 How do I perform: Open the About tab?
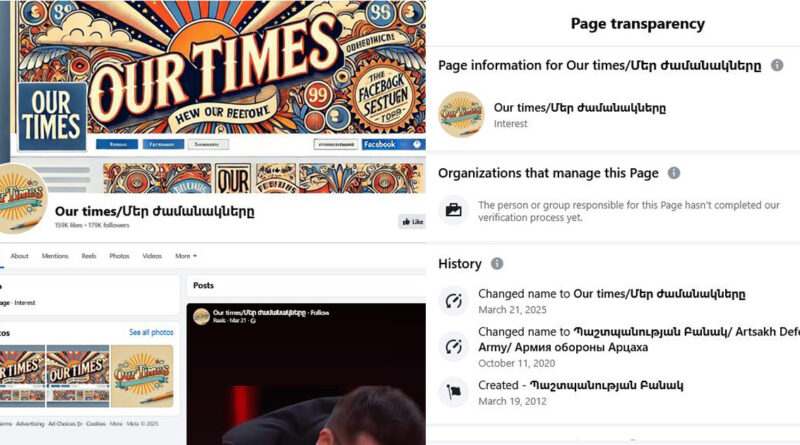click(19, 256)
